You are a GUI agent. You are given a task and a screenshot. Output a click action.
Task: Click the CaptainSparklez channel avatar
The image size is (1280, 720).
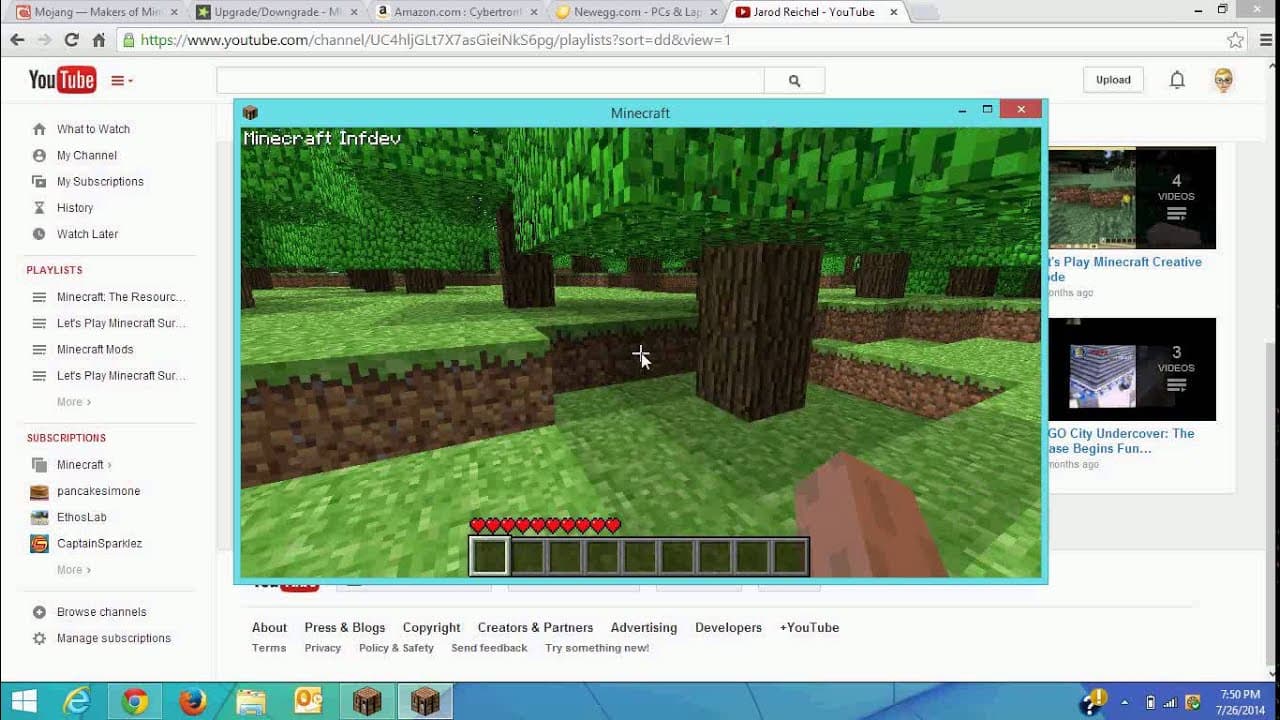[39, 544]
